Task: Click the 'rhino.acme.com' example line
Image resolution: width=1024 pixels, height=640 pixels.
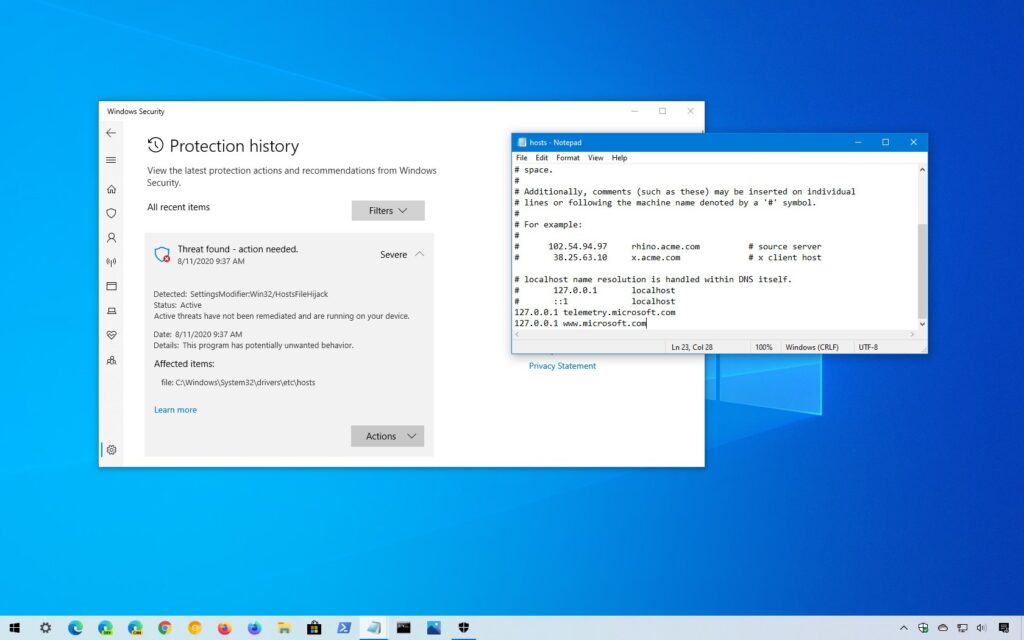Action: [667, 246]
